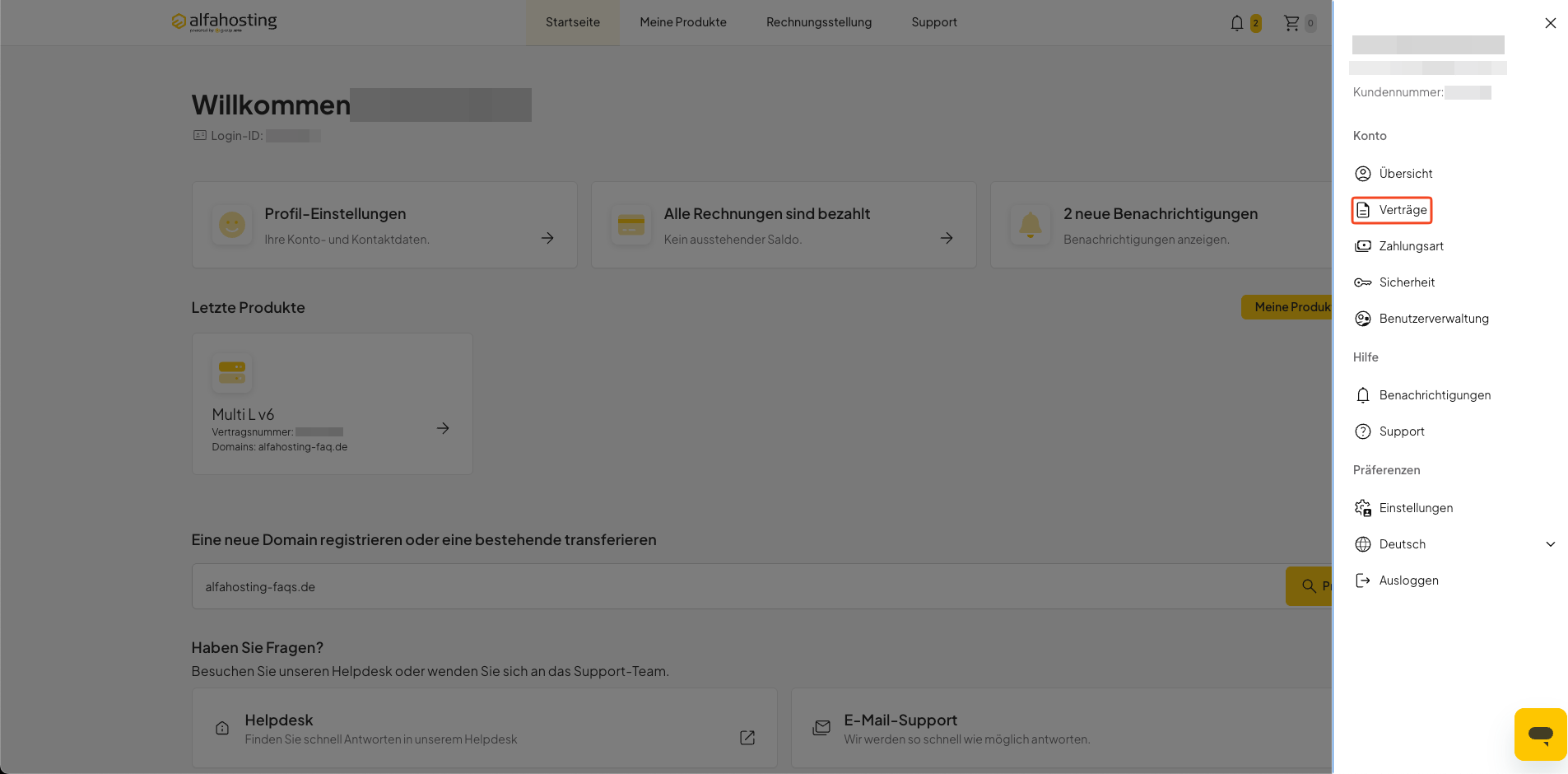Click the Einstellungen gear icon
This screenshot has height=774, width=1568.
tap(1363, 508)
